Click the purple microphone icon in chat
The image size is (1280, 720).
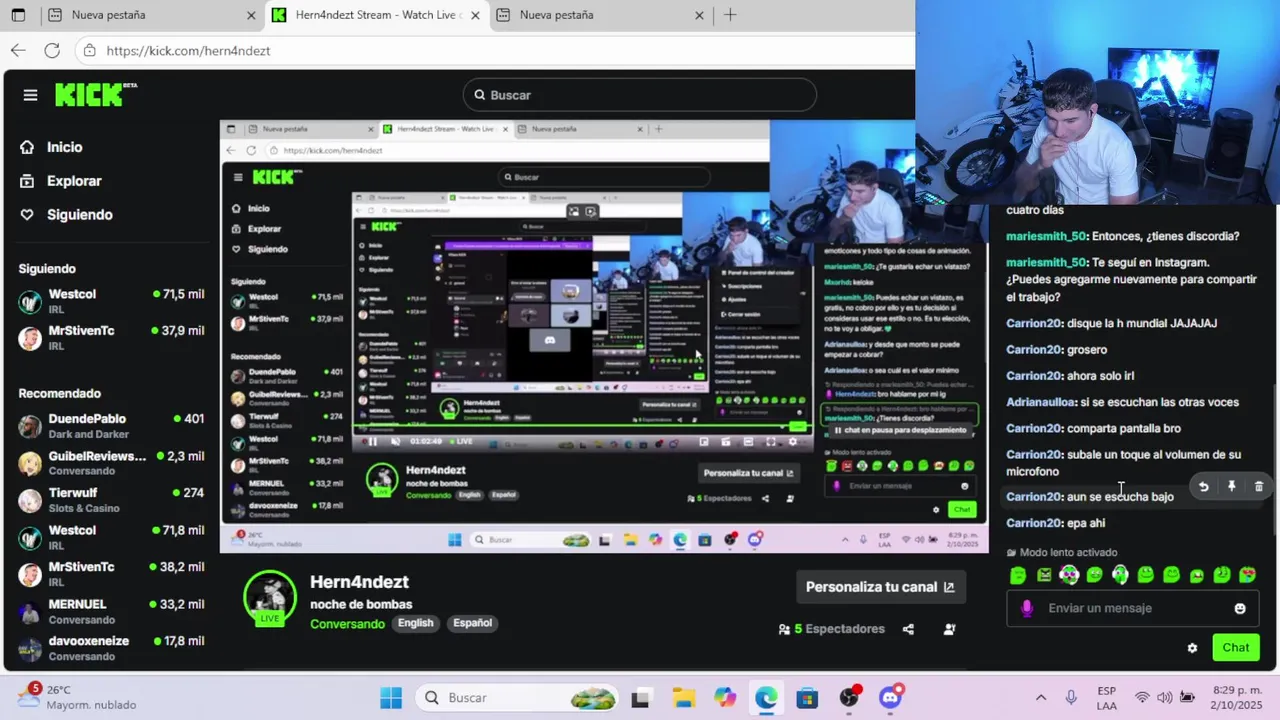click(1026, 608)
